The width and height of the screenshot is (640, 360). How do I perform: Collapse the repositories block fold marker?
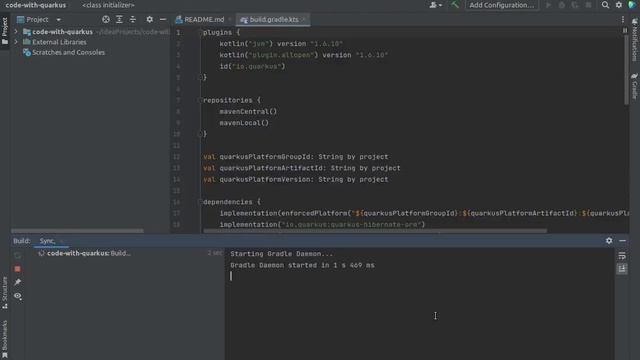200,100
